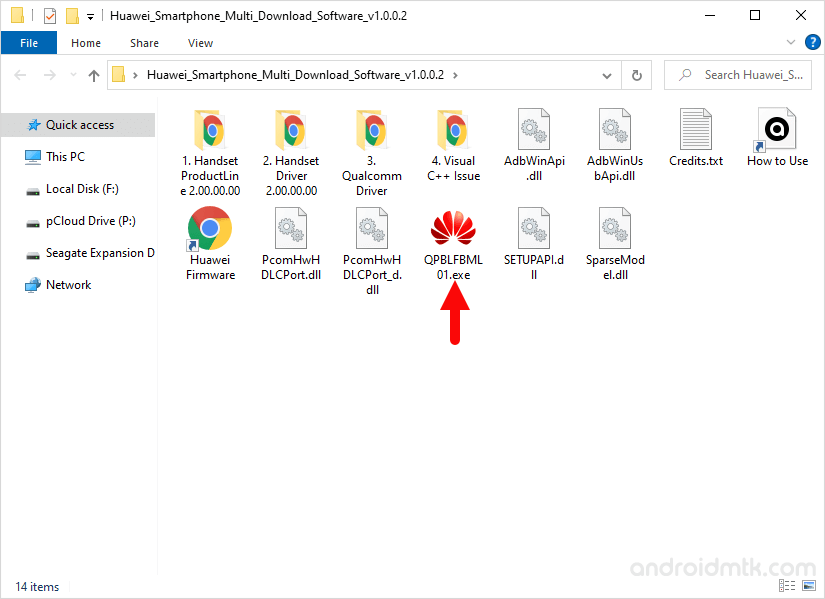This screenshot has width=825, height=599.
Task: Select Quick access in navigation pane
Action: (78, 125)
